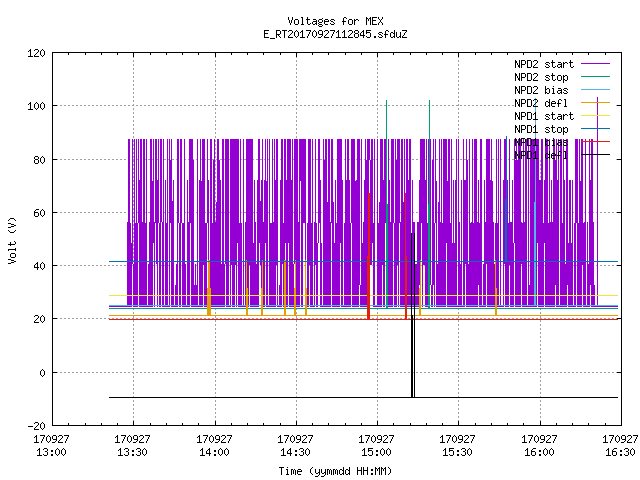The image size is (640, 480).
Task: Click the 'NPD1 stop' legend label
Action: click(541, 129)
